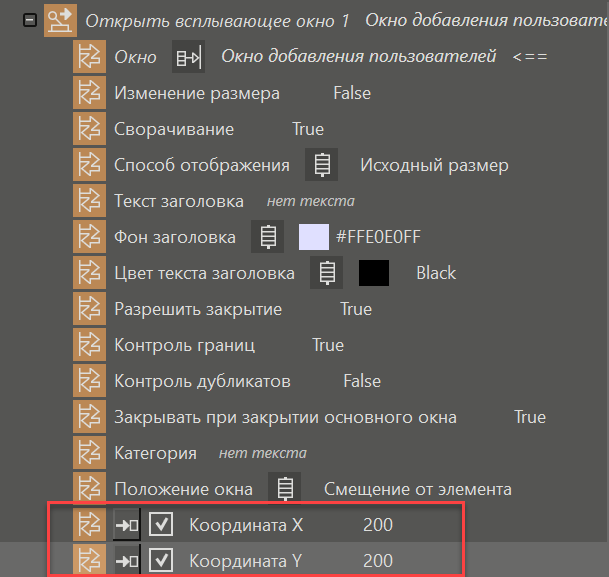Click the black 'Цвет текста заголовка' color swatch
Screen dimensions: 609x577
pos(374,273)
